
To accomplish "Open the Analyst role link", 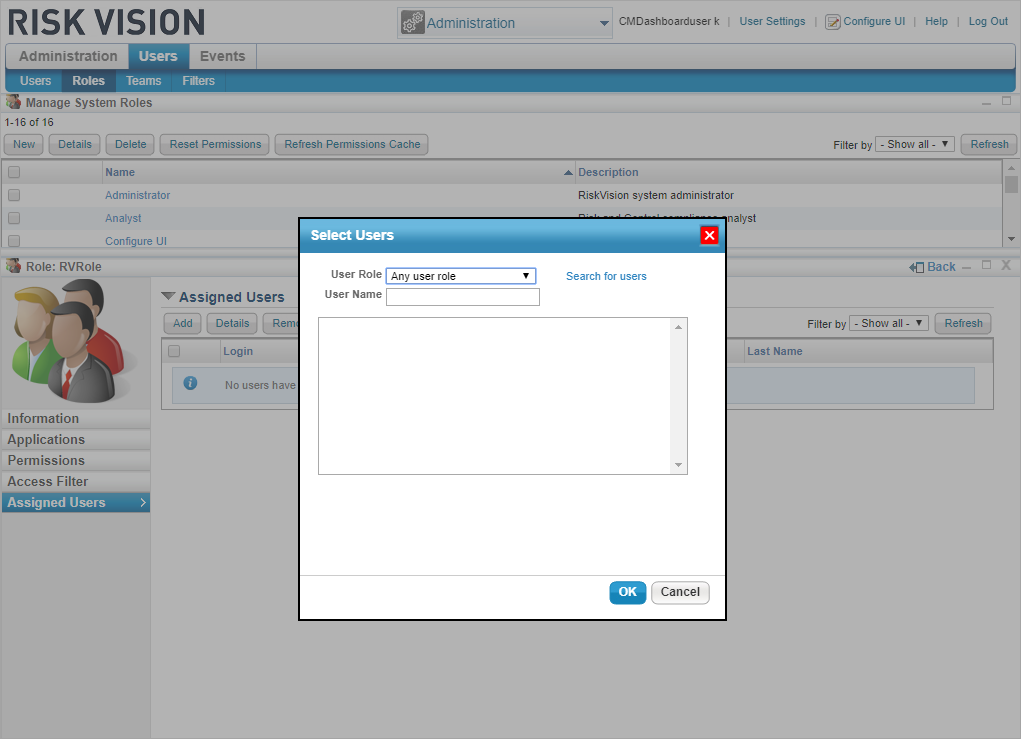I will click(123, 218).
